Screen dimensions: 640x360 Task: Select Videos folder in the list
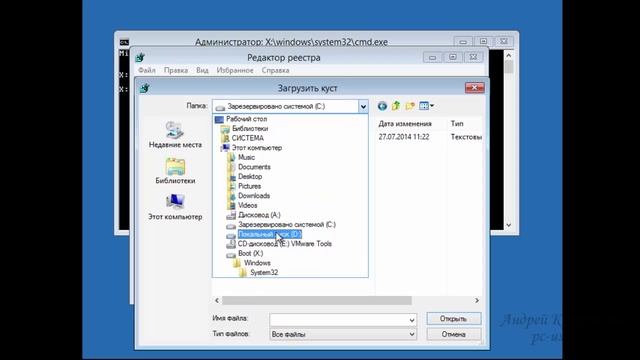247,205
